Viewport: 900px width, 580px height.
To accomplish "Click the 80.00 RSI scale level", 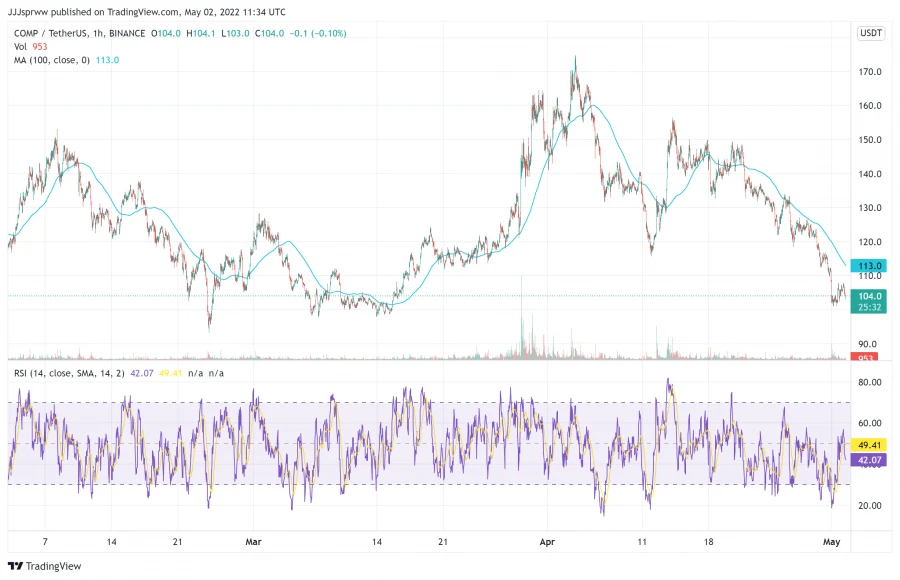I will [x=870, y=382].
